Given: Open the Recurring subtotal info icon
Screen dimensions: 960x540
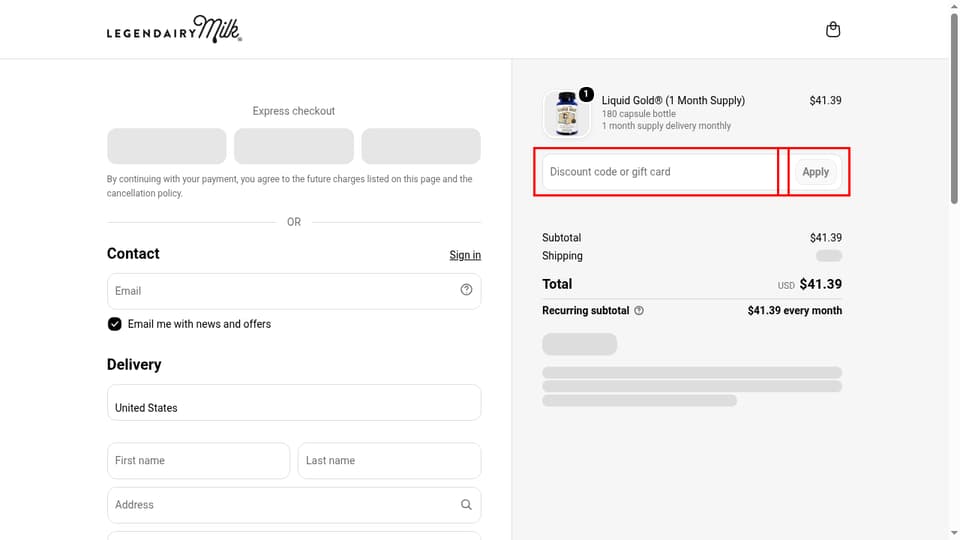Looking at the screenshot, I should tap(639, 310).
